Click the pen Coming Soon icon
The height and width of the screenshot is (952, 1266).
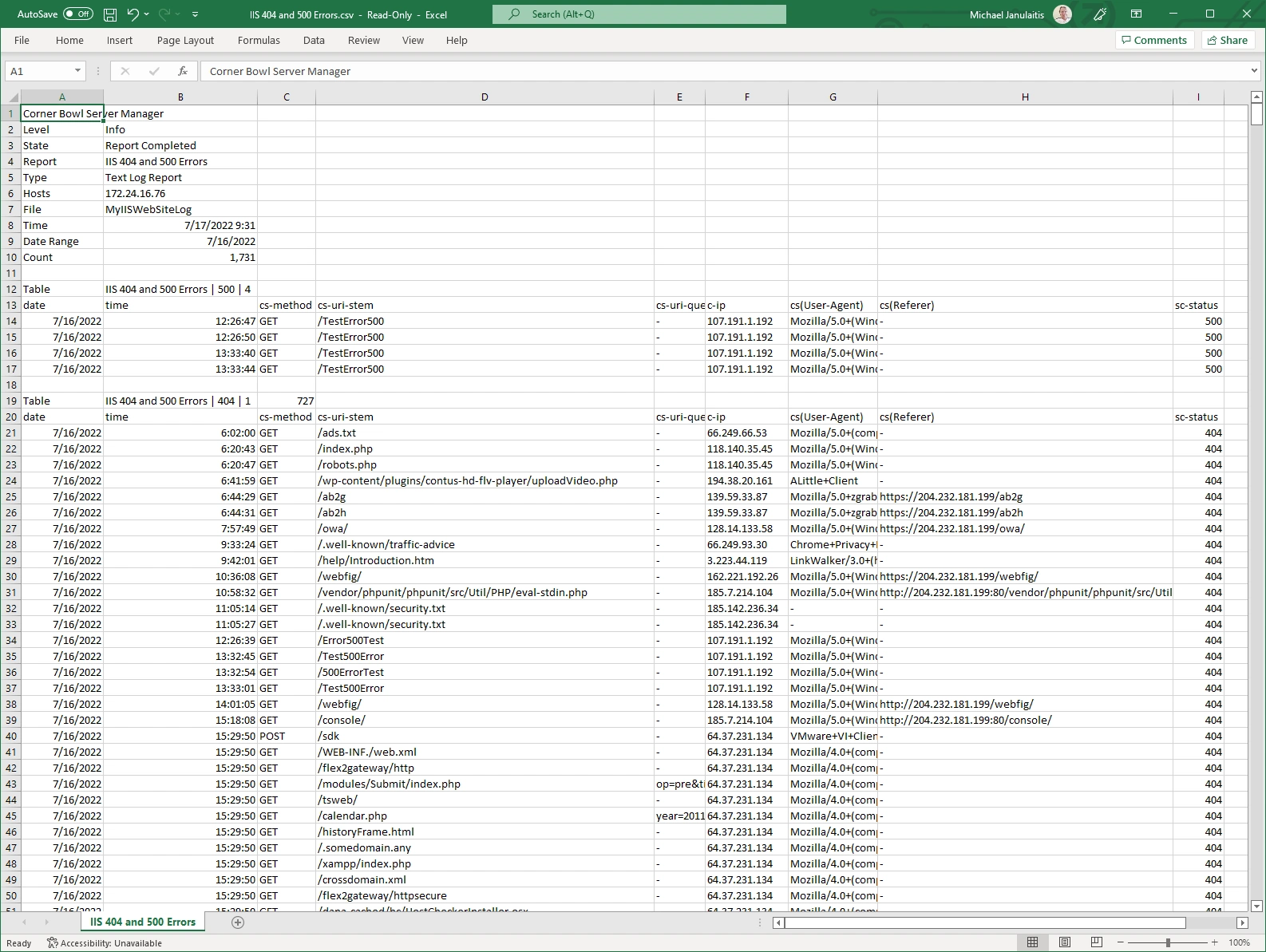coord(1100,14)
